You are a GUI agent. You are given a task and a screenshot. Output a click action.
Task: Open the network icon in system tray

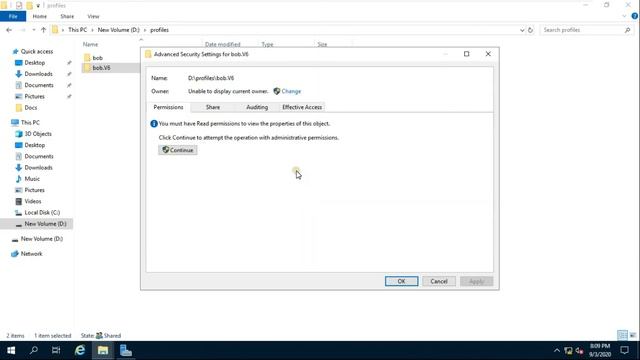tap(568, 351)
